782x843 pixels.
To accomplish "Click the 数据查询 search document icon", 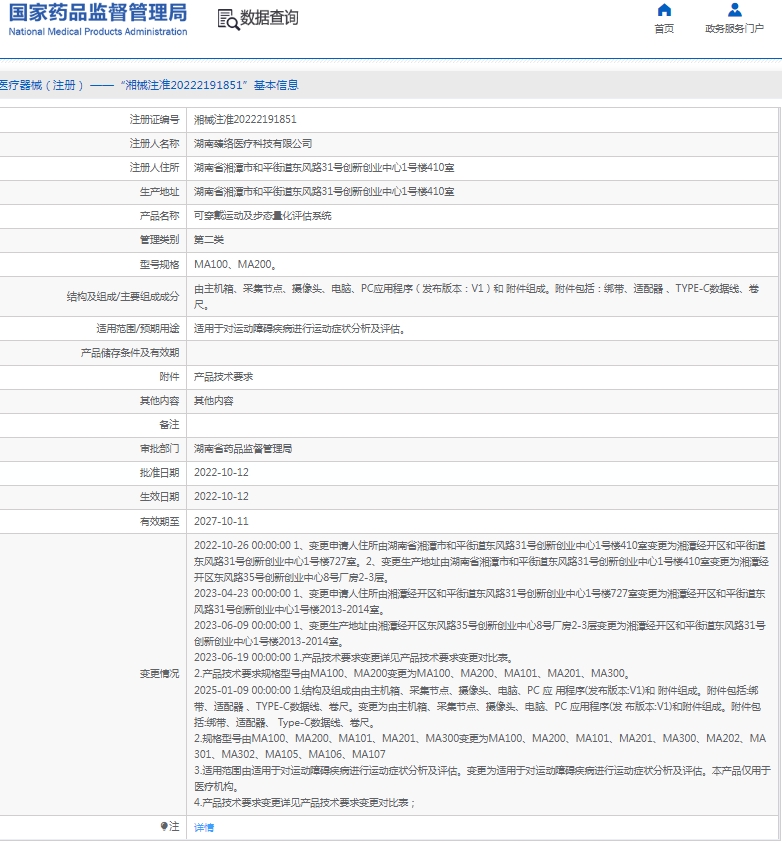I will [228, 19].
